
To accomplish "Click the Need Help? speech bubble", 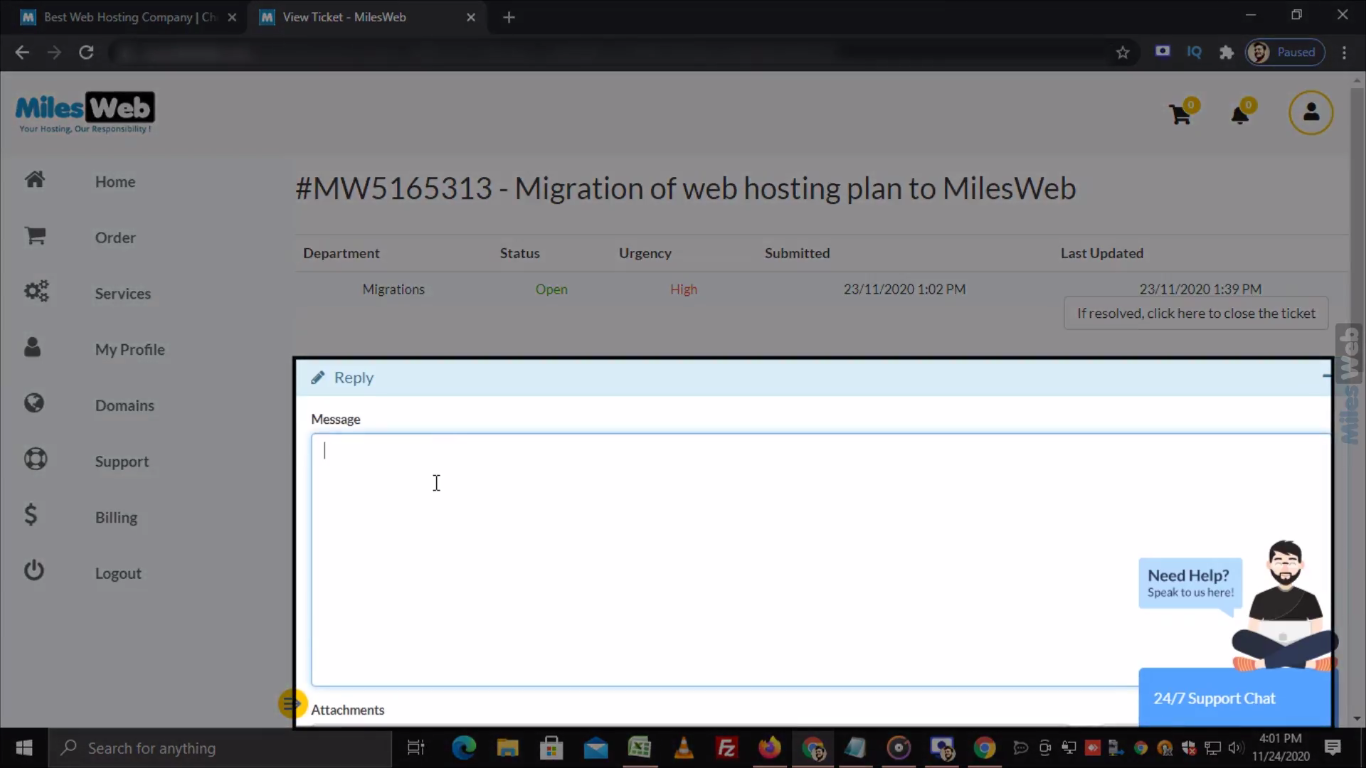I will (1190, 583).
